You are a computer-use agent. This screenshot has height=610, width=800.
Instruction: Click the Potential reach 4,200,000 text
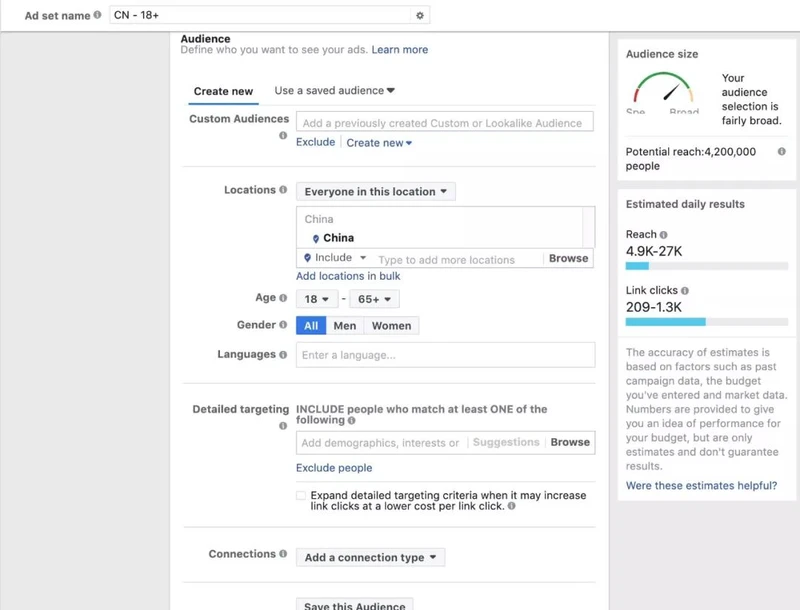(x=690, y=159)
